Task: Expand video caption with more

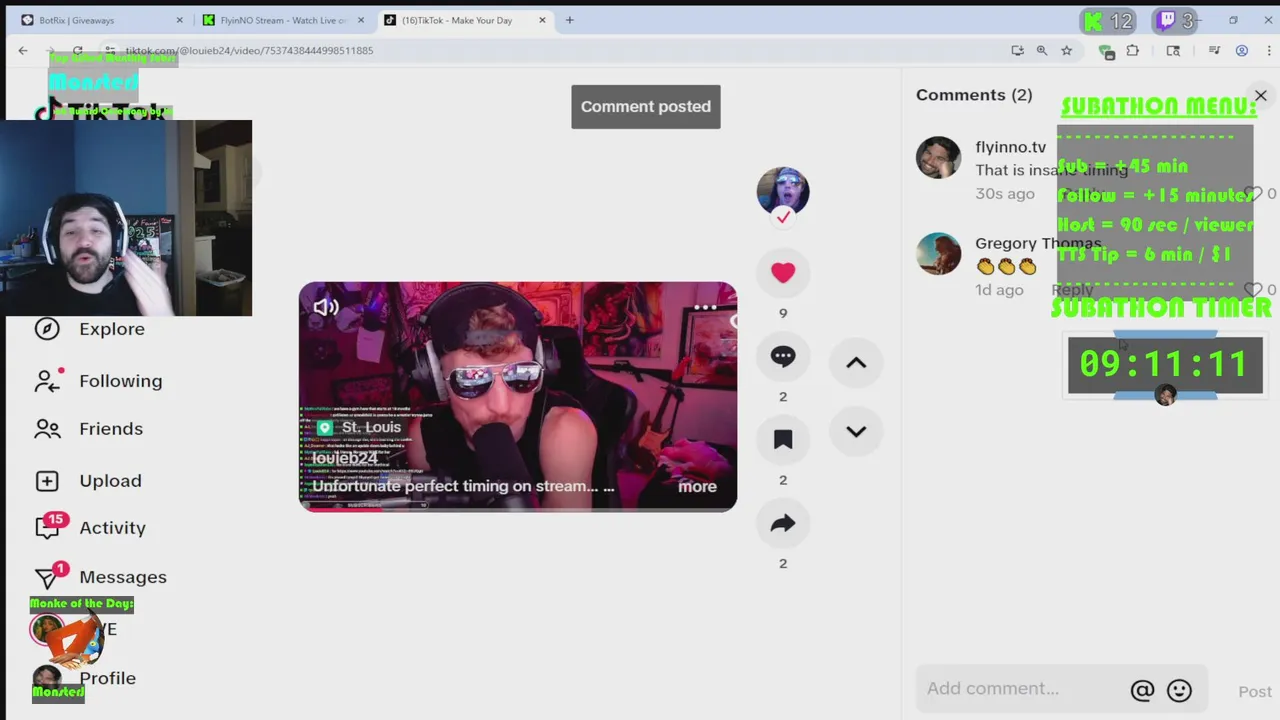Action: tap(697, 487)
